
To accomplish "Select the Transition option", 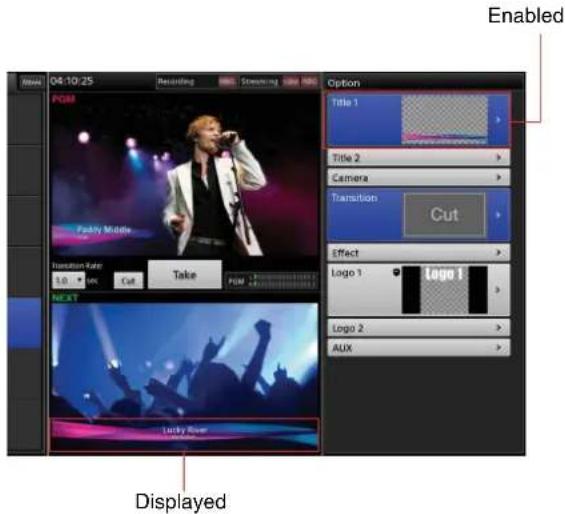I will pyautogui.click(x=419, y=215).
